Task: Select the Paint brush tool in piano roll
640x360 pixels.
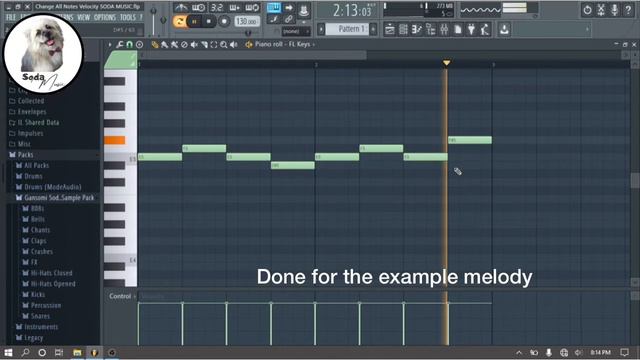Action: coord(164,44)
